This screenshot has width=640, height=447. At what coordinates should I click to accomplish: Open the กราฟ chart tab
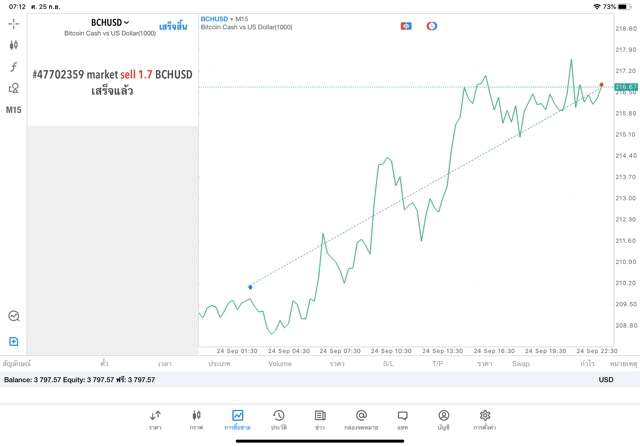coord(196,420)
